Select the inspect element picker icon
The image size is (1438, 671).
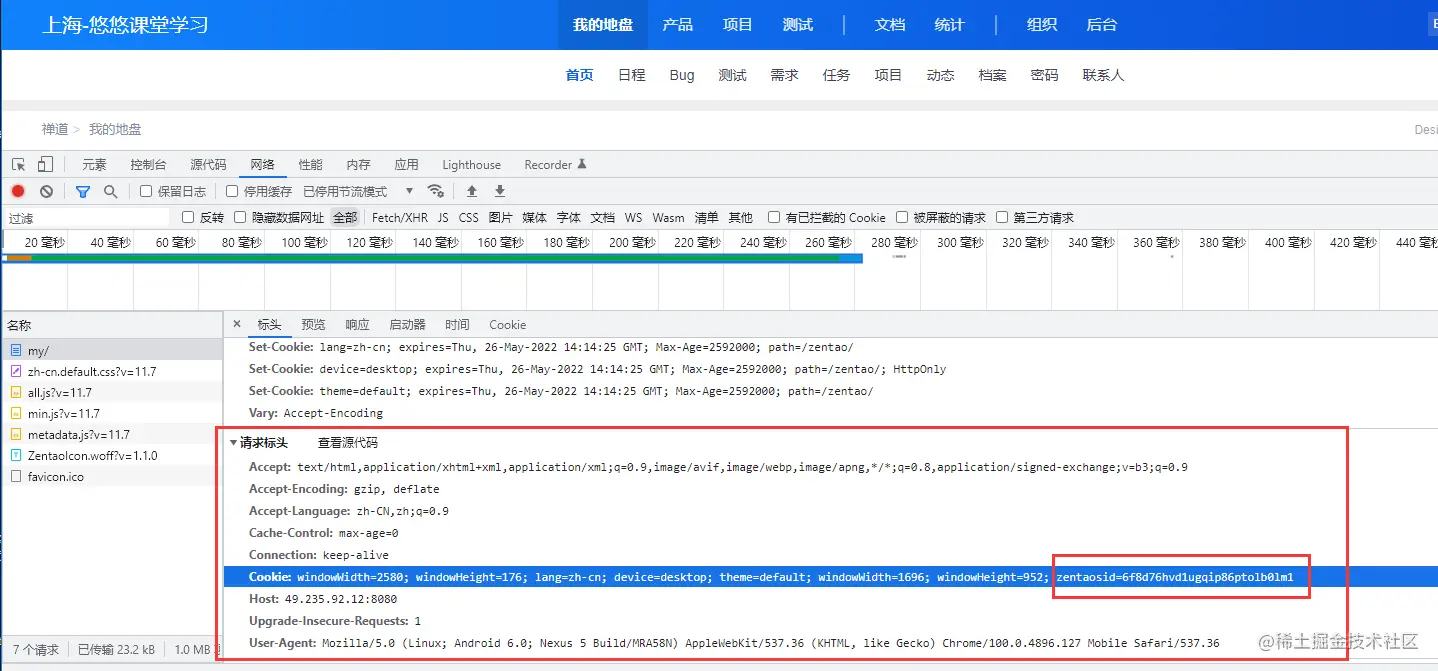click(x=18, y=165)
